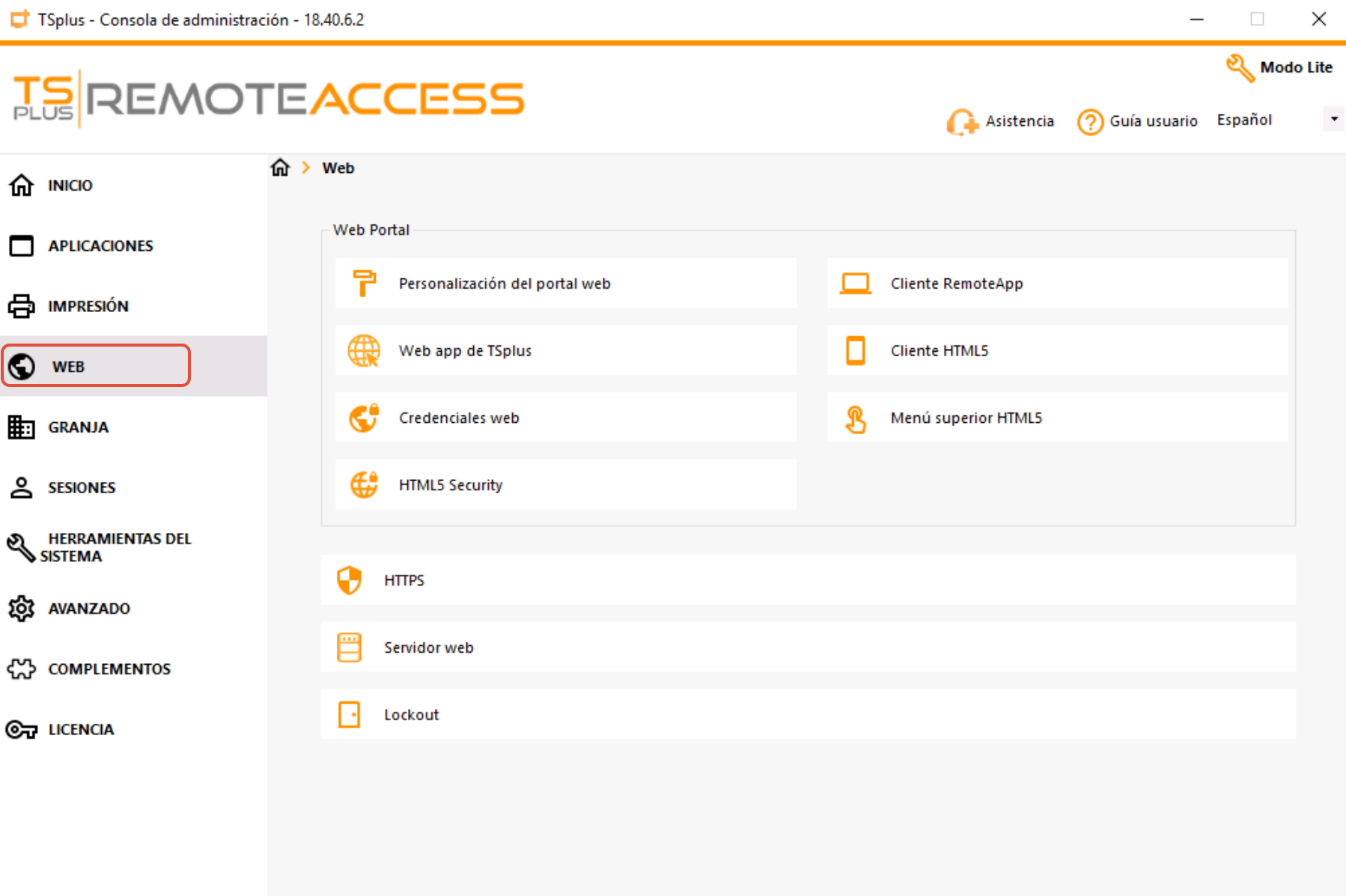The width and height of the screenshot is (1346, 896).
Task: Open the APLICACIONES section
Action: click(x=133, y=246)
